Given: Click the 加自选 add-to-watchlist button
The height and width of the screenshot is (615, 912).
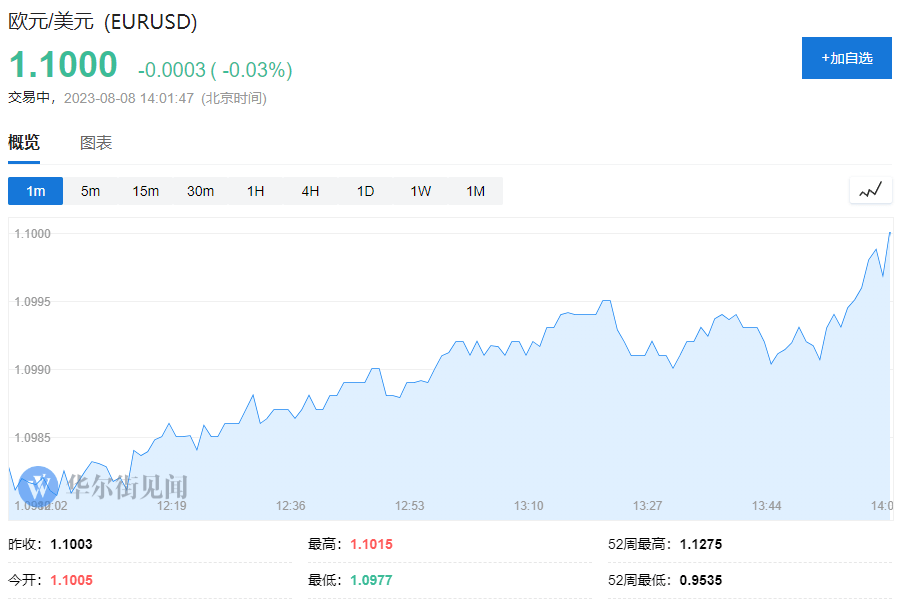Looking at the screenshot, I should [846, 58].
